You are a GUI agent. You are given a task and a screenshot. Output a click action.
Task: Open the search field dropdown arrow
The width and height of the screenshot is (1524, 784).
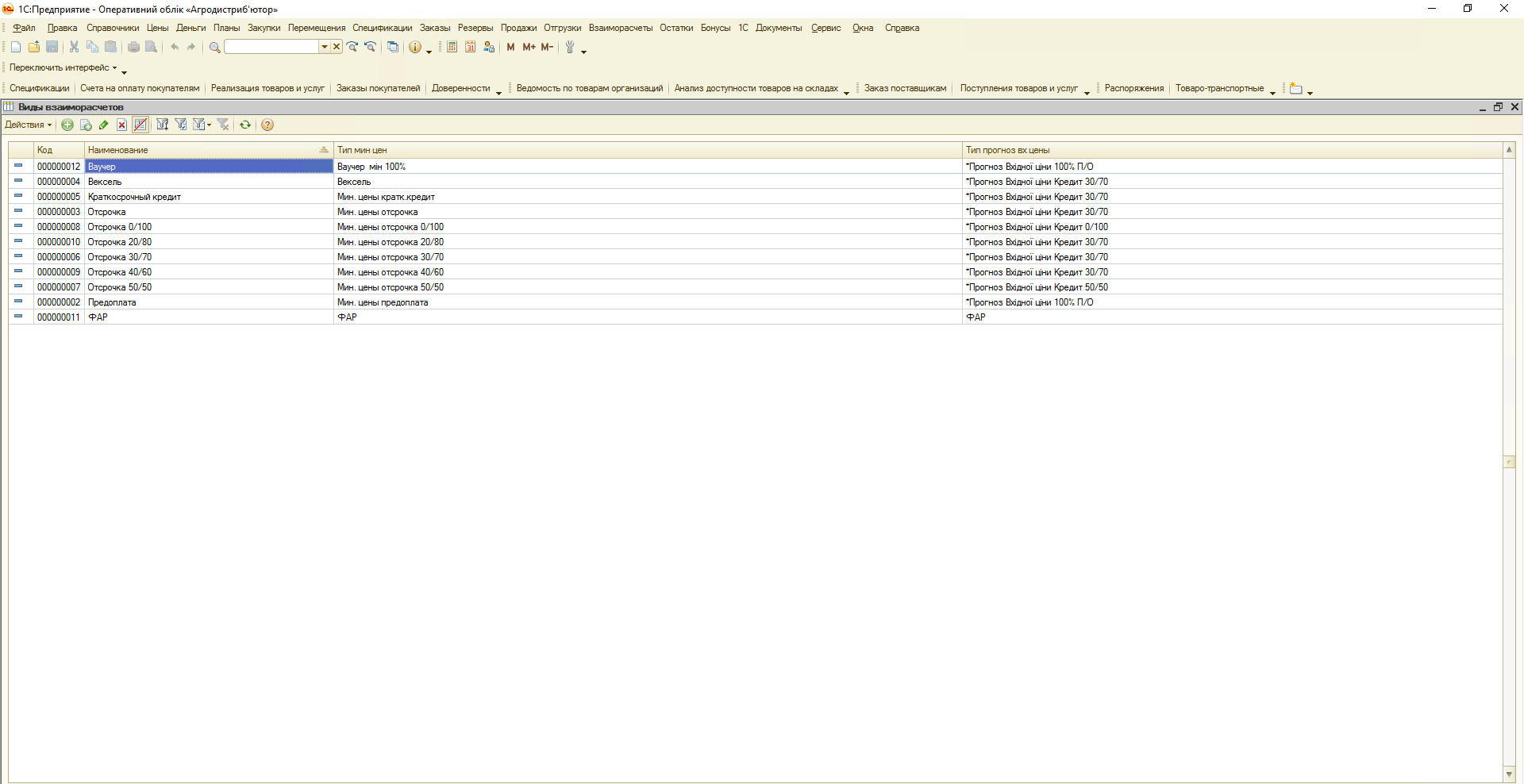(x=324, y=47)
